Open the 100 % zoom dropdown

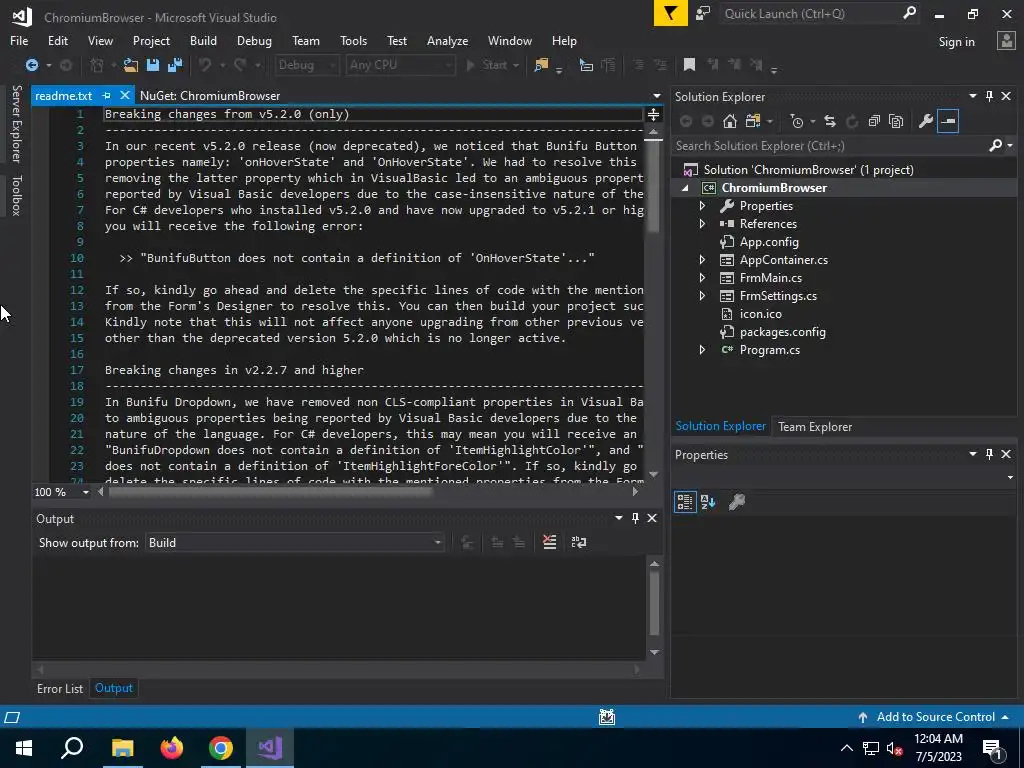pos(86,492)
